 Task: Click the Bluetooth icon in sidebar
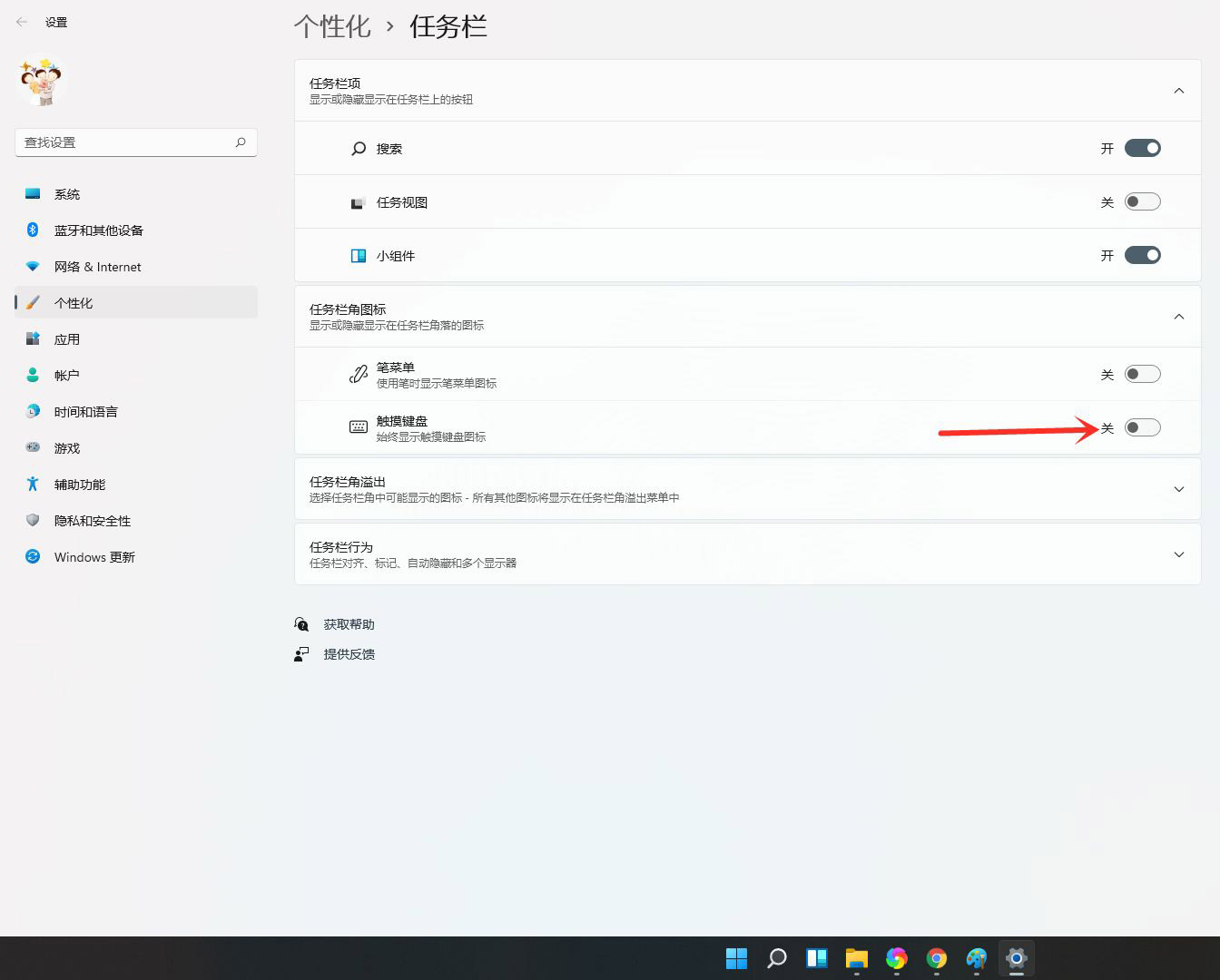(33, 230)
